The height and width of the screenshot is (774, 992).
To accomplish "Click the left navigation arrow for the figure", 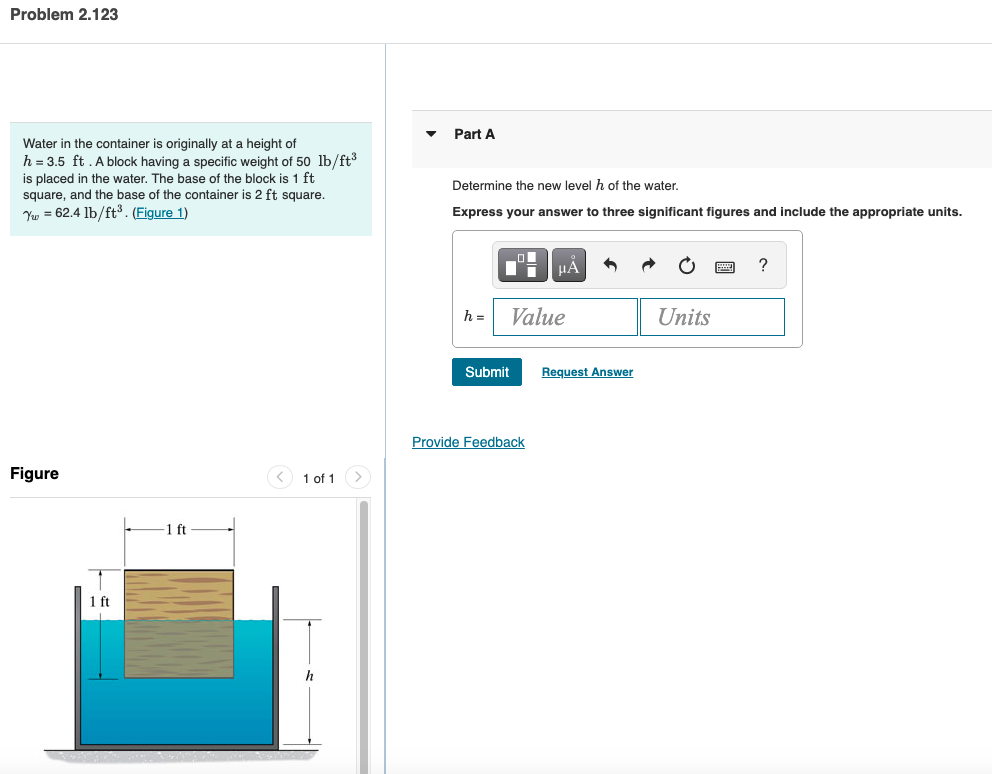I will (x=280, y=477).
